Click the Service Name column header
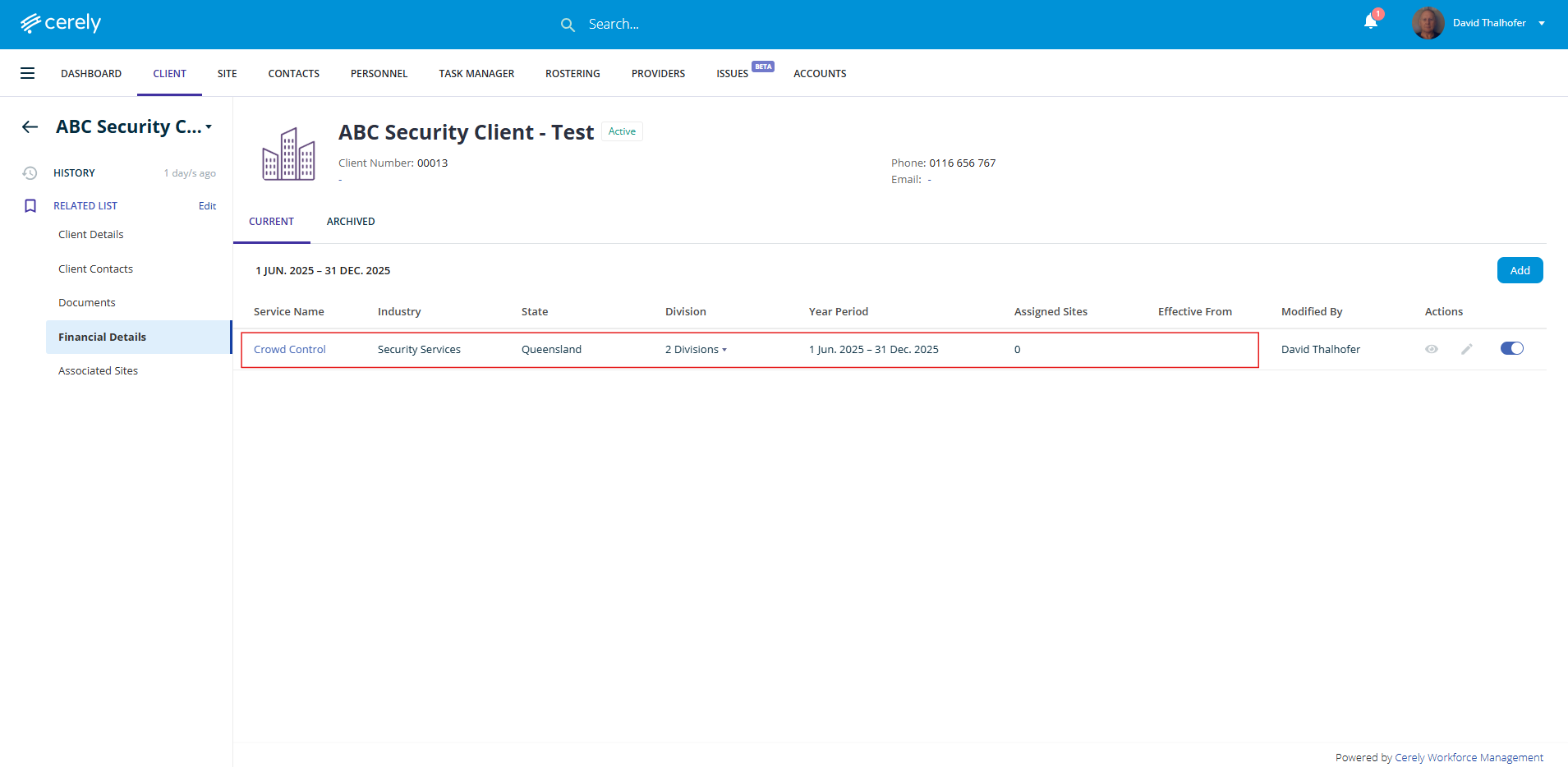 tap(288, 311)
